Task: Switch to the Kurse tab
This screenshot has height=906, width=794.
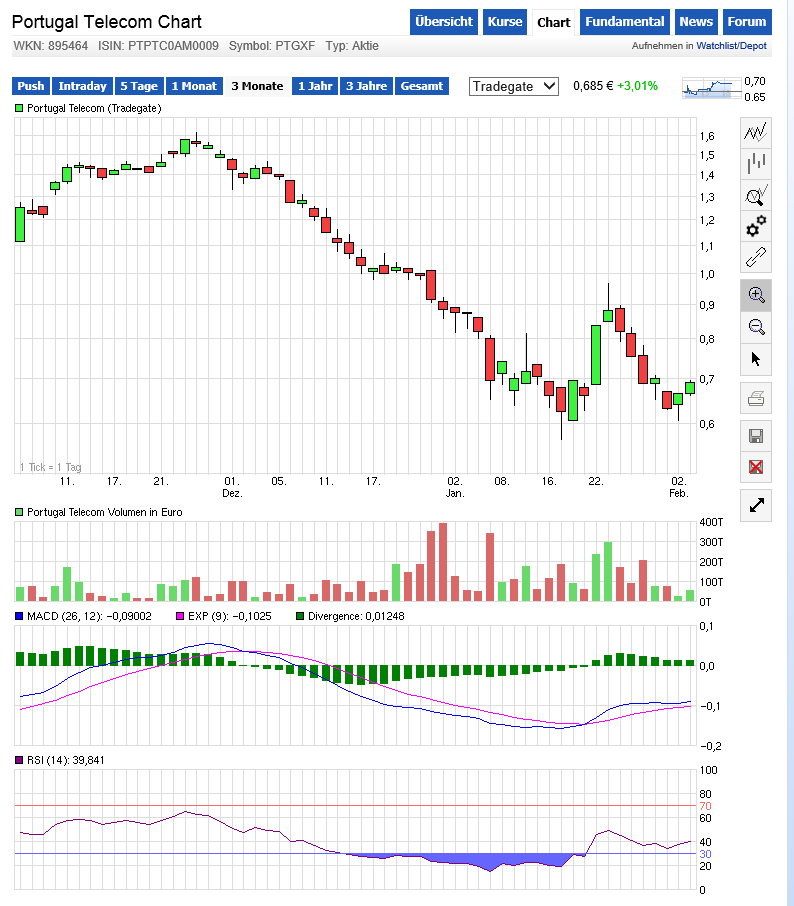Action: (504, 22)
